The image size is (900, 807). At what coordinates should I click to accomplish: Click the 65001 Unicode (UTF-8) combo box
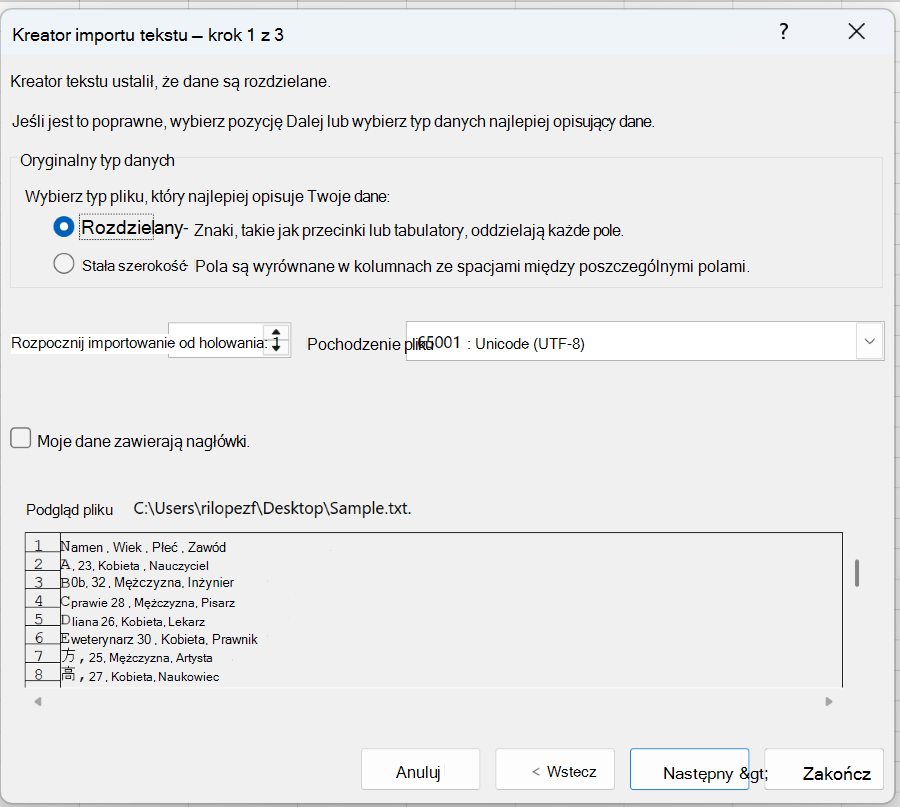click(645, 342)
